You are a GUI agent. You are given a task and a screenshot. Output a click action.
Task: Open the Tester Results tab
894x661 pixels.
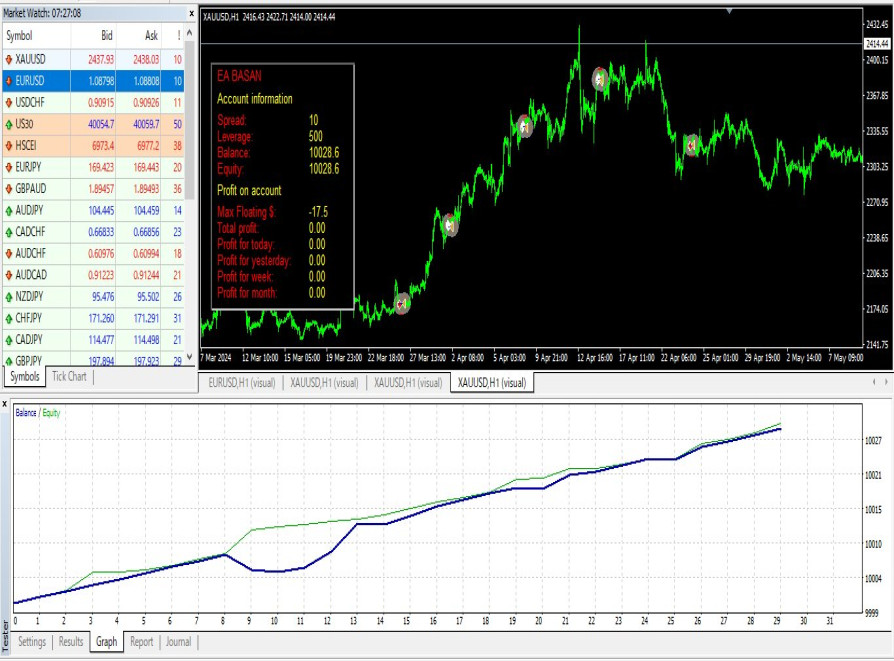click(x=71, y=642)
